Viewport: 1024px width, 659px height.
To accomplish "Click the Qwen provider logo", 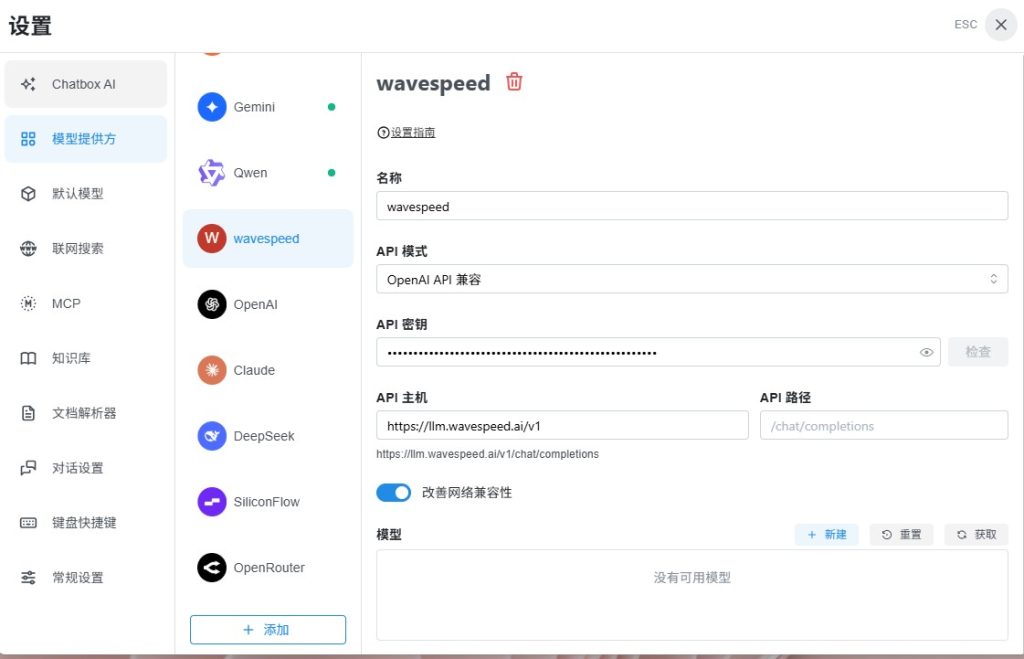I will coord(212,173).
